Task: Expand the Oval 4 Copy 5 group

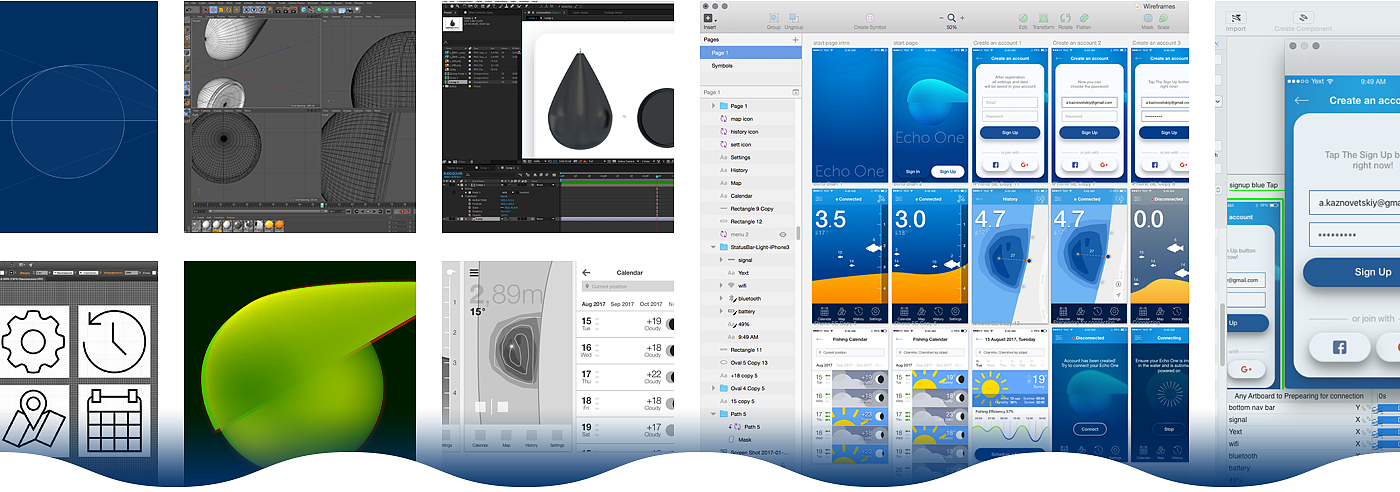Action: (x=713, y=388)
